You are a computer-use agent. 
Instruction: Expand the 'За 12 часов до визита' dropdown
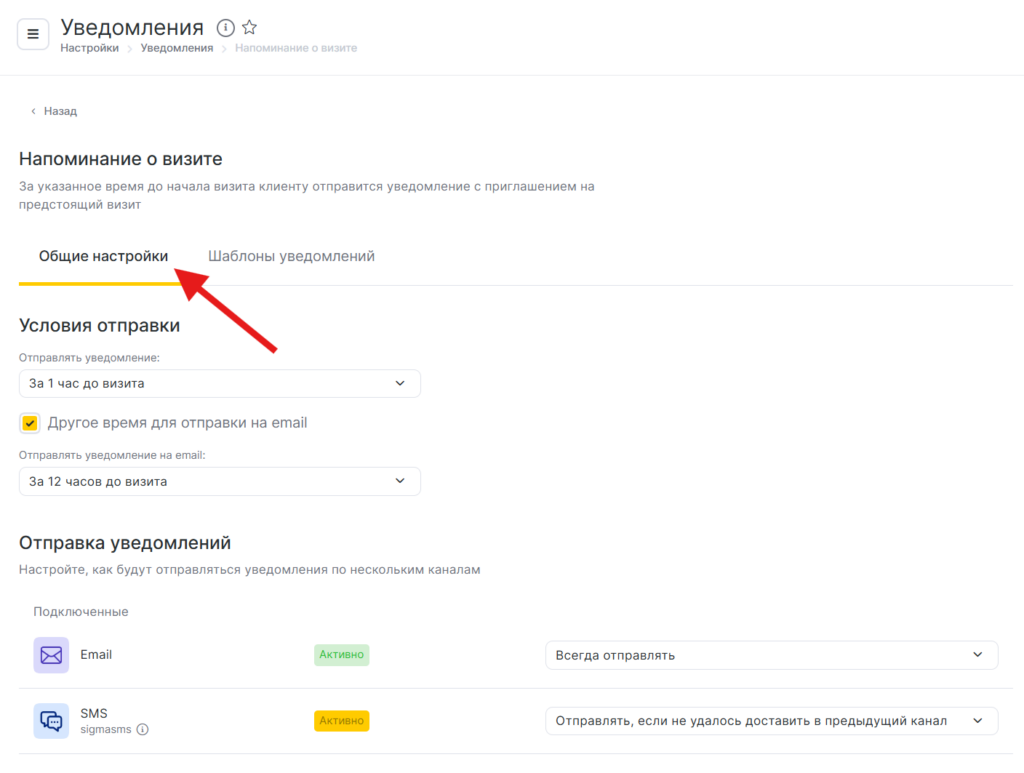[x=219, y=481]
